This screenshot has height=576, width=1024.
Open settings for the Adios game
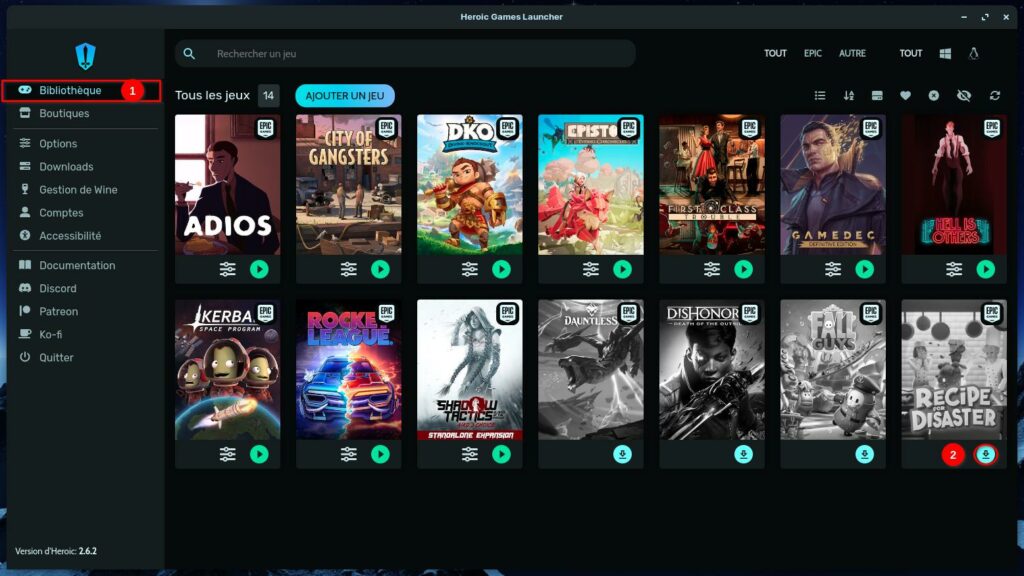click(x=227, y=269)
